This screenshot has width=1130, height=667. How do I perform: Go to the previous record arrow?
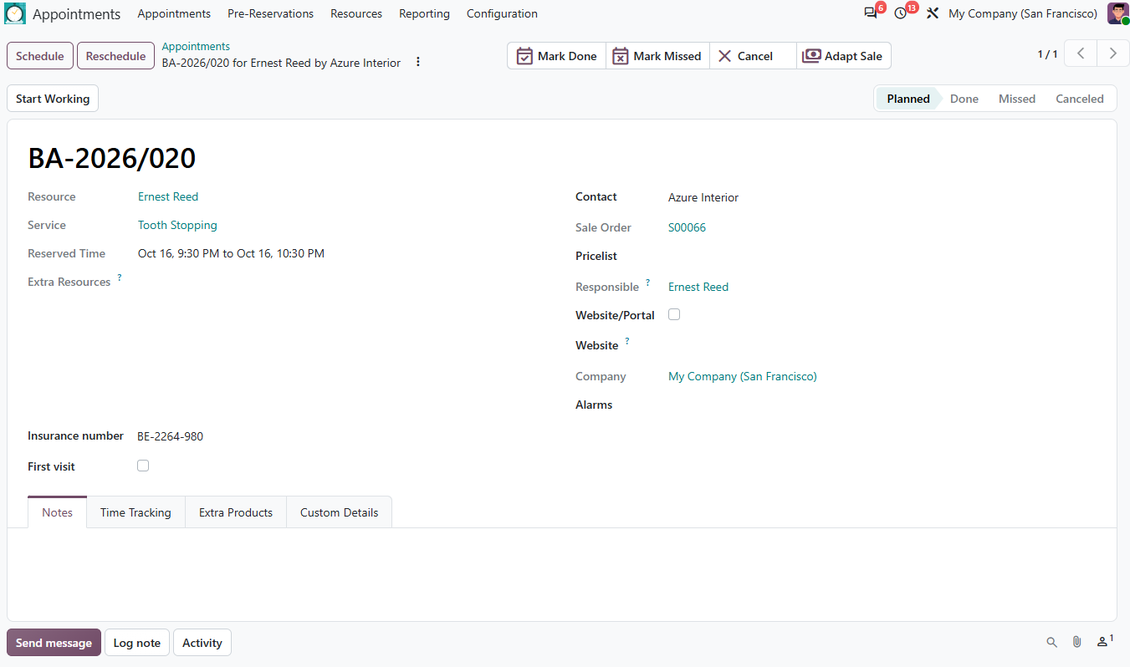(x=1080, y=53)
